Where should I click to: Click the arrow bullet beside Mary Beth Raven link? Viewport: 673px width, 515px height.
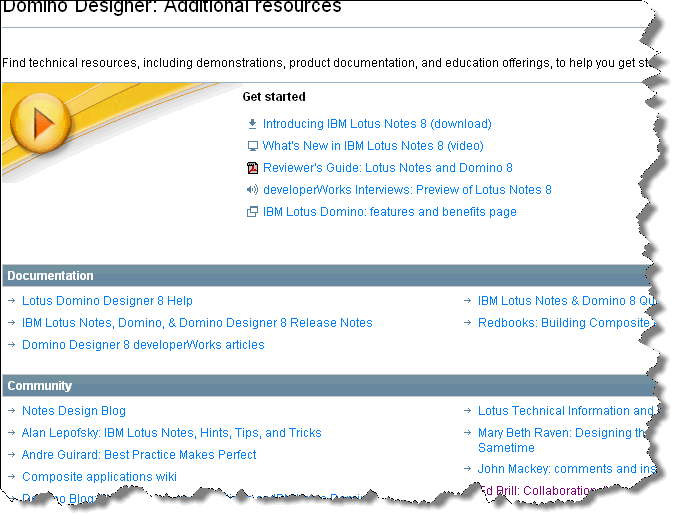[467, 433]
